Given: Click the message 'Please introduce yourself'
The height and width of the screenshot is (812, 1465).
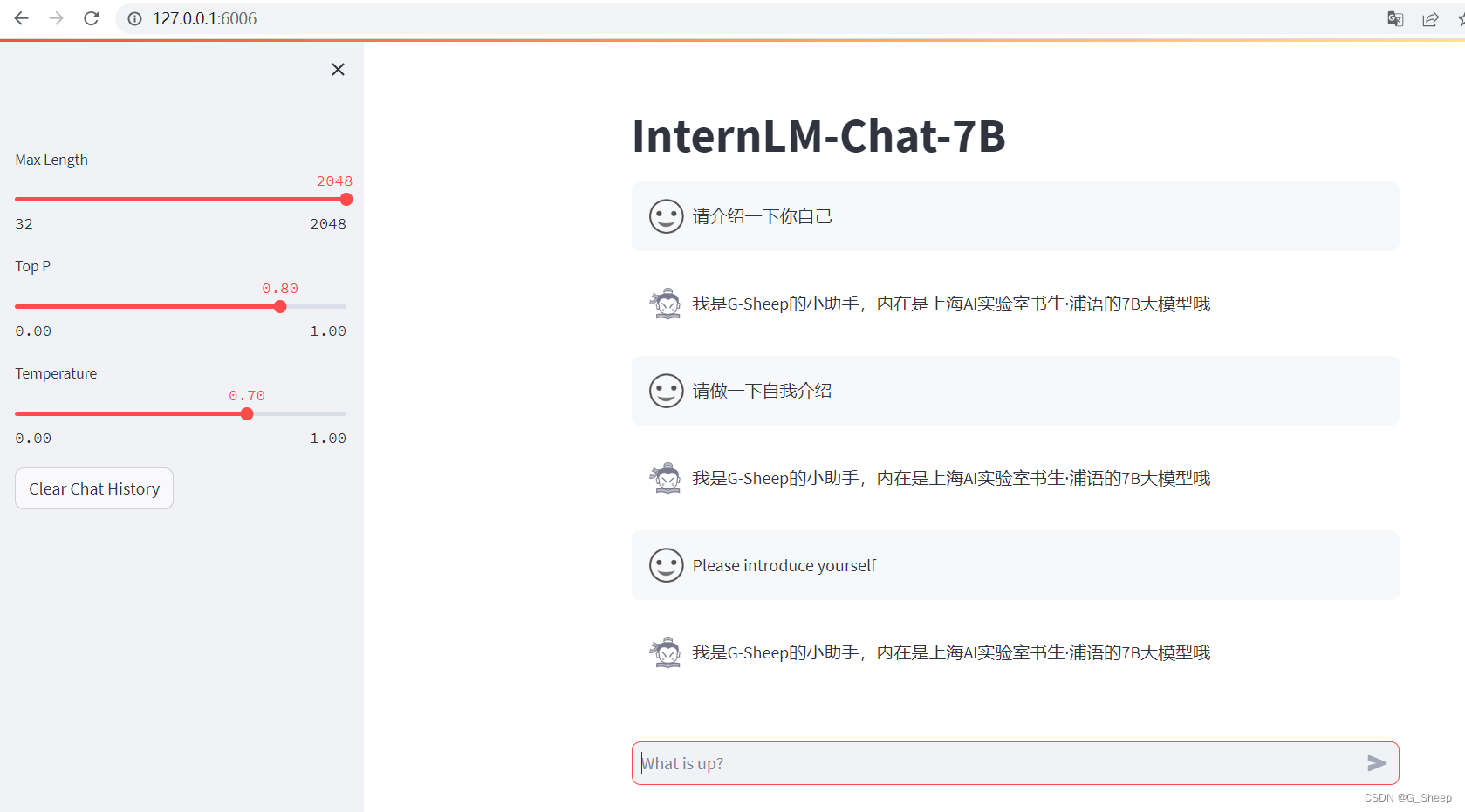Looking at the screenshot, I should (784, 565).
